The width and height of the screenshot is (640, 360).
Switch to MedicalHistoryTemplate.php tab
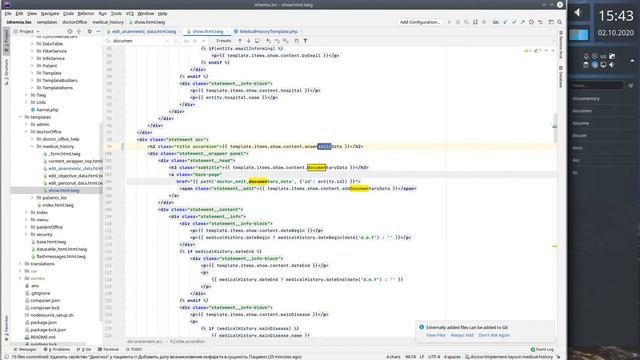268,31
